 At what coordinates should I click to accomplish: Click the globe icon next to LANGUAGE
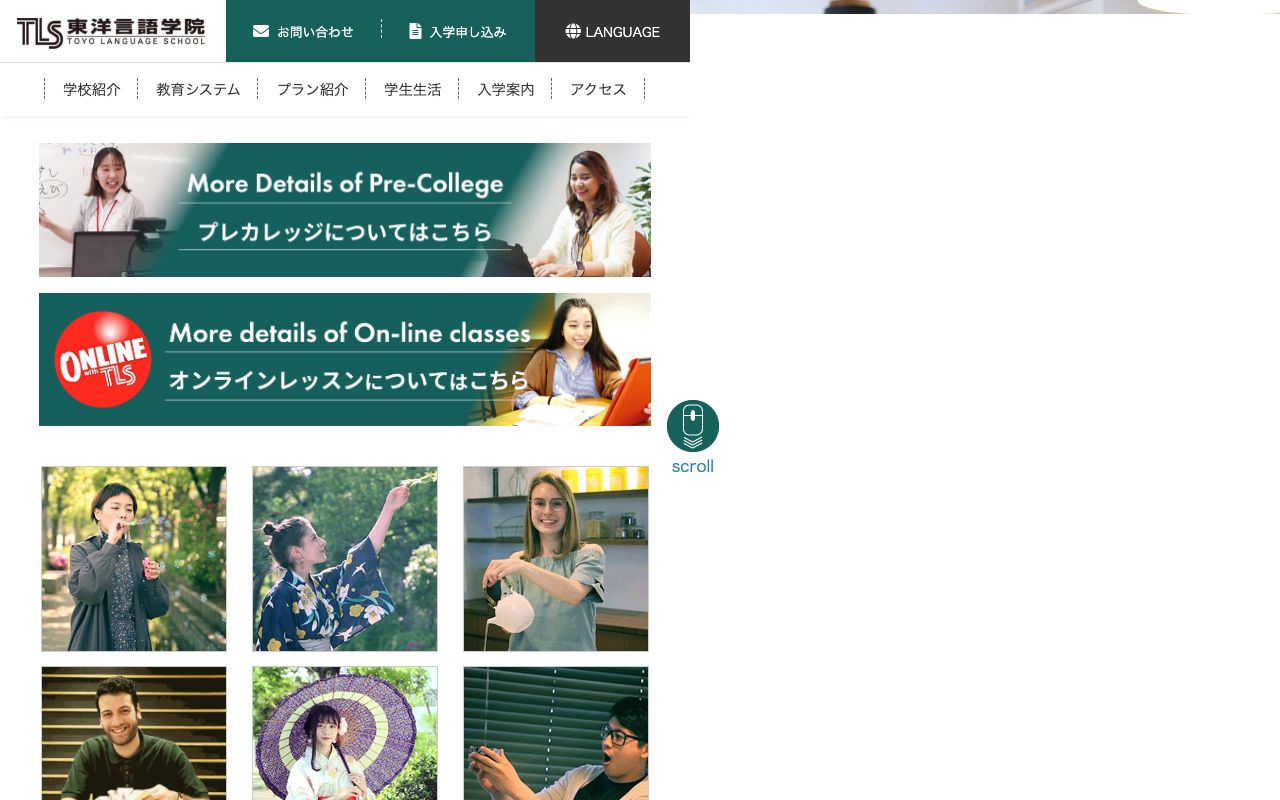(573, 31)
